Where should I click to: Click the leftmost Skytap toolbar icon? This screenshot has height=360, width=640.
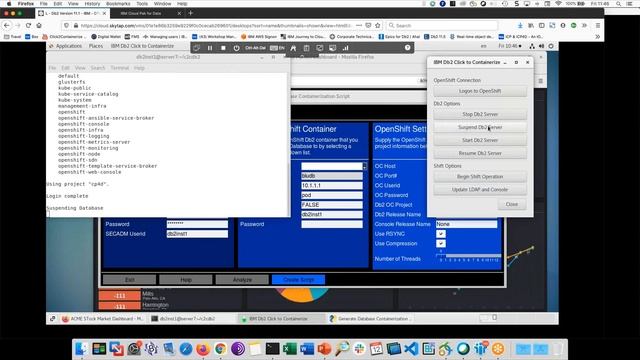(197, 48)
